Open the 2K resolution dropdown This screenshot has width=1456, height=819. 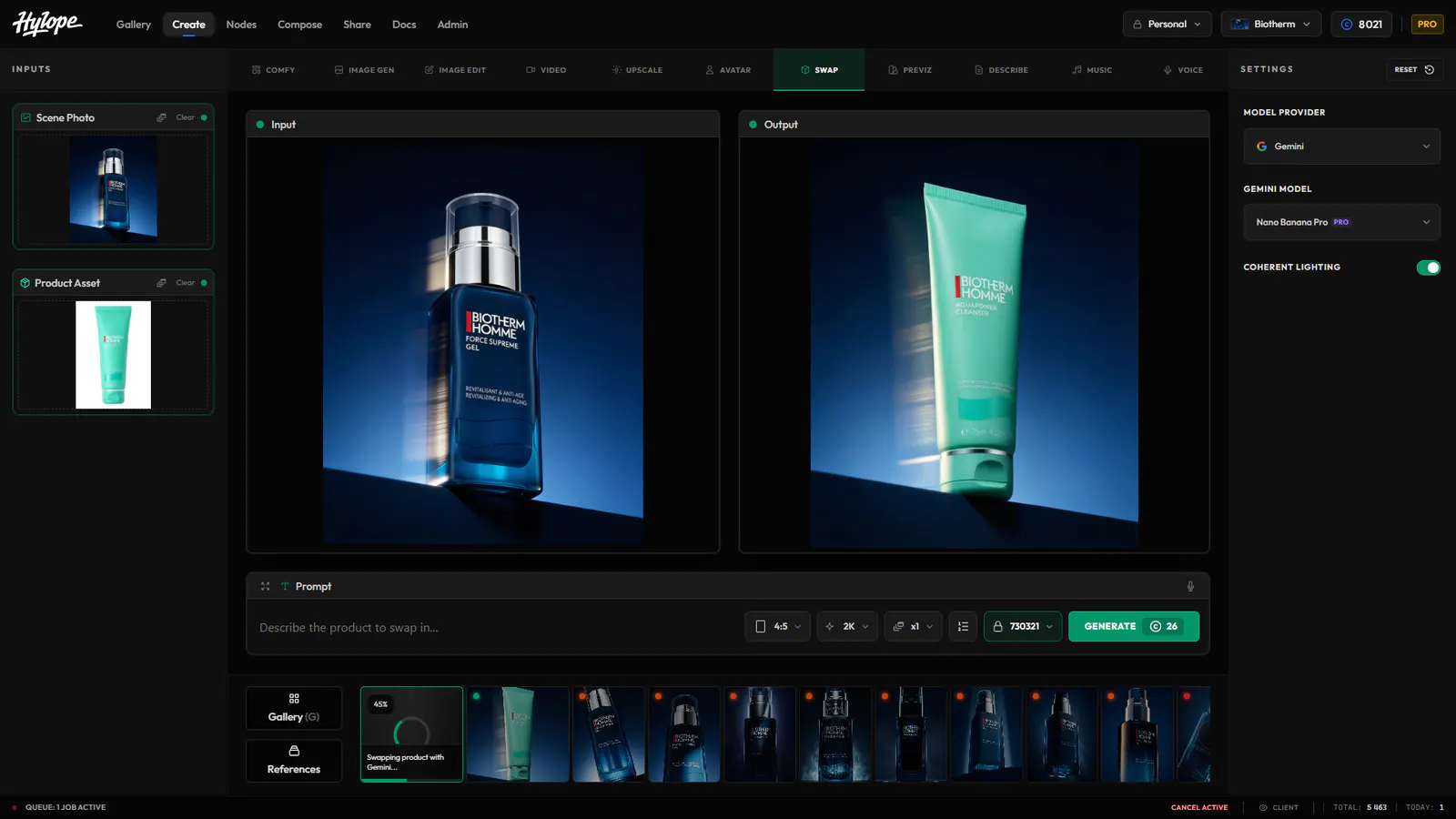847,626
